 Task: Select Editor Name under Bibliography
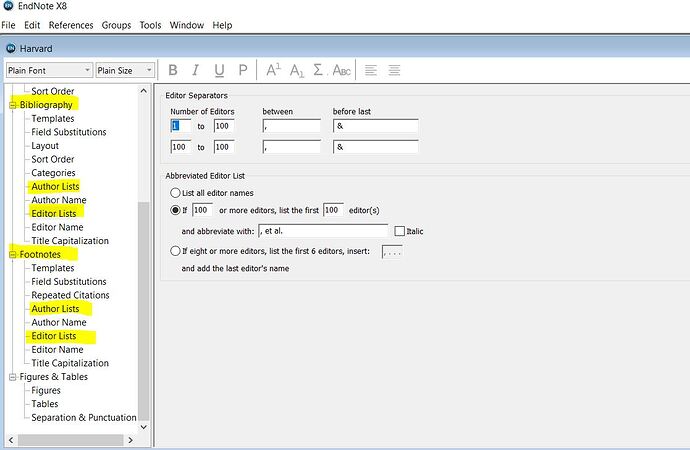[x=57, y=227]
